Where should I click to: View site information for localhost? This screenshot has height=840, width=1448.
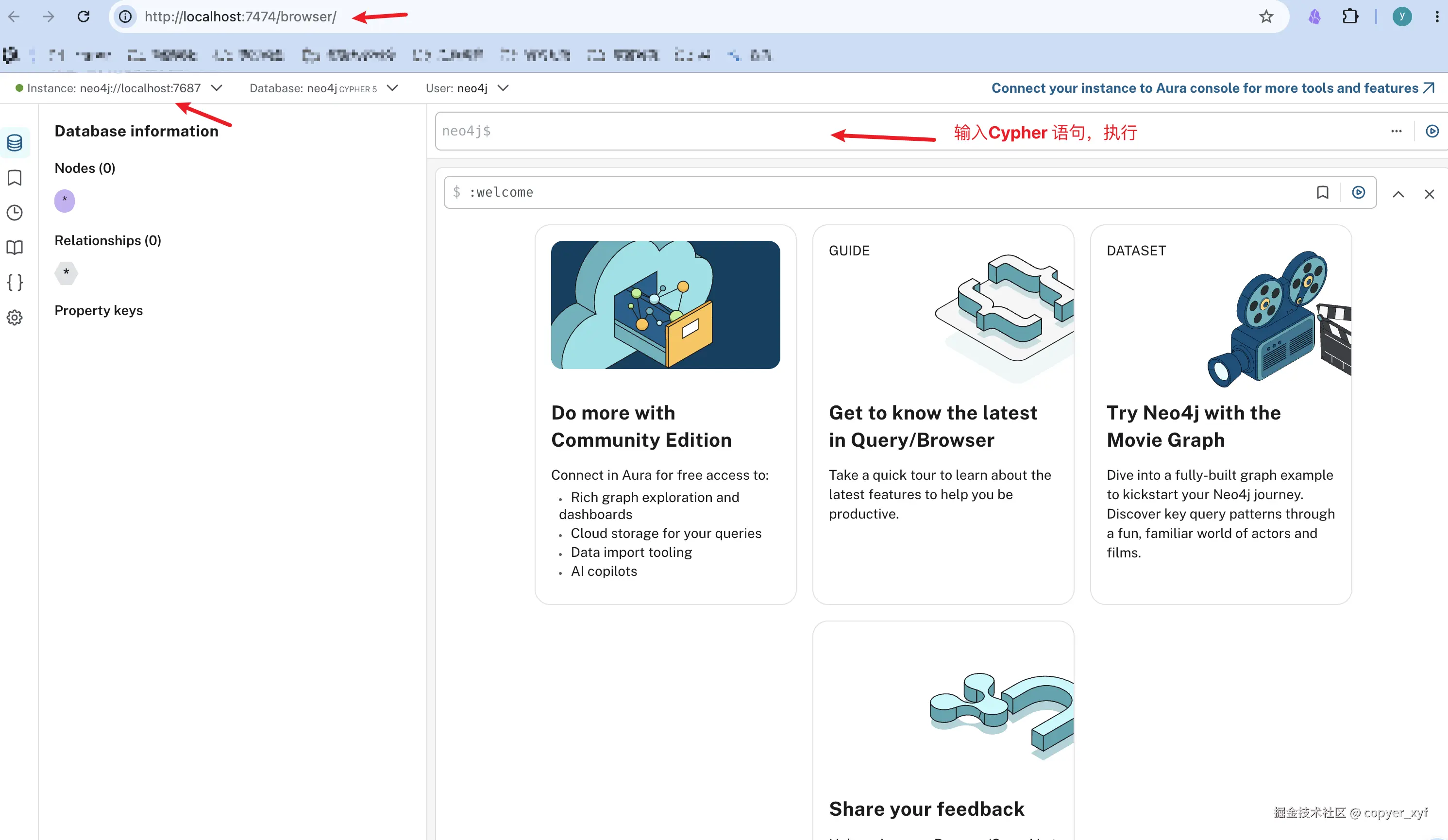click(125, 17)
